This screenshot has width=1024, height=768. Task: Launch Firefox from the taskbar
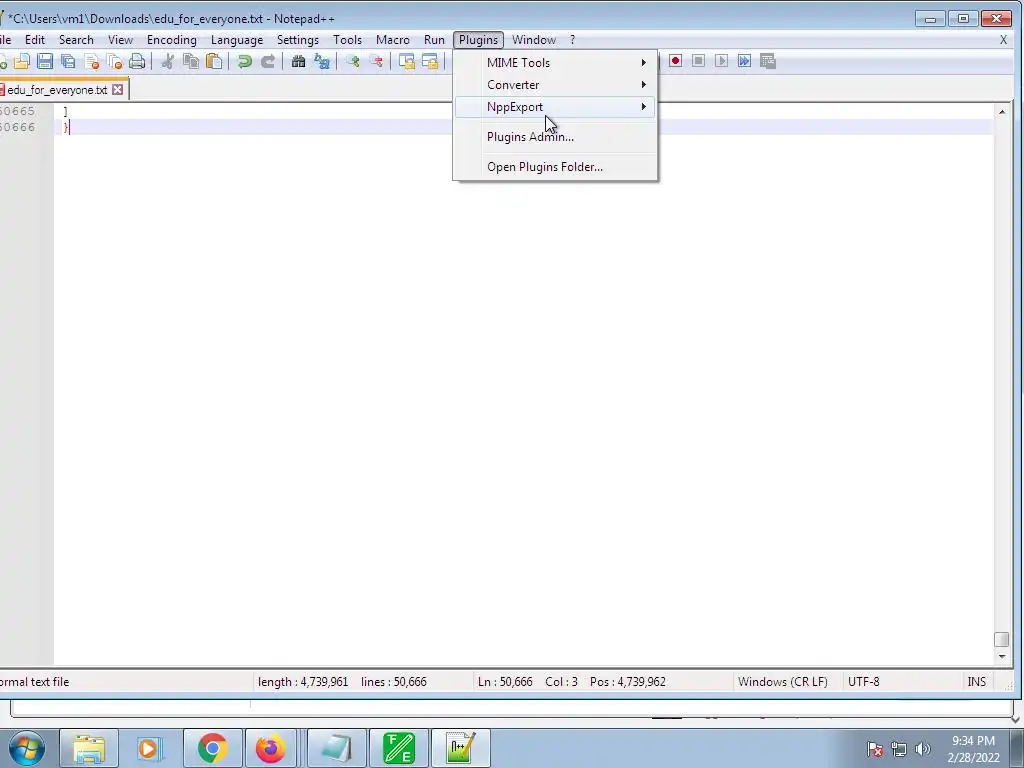[x=270, y=748]
